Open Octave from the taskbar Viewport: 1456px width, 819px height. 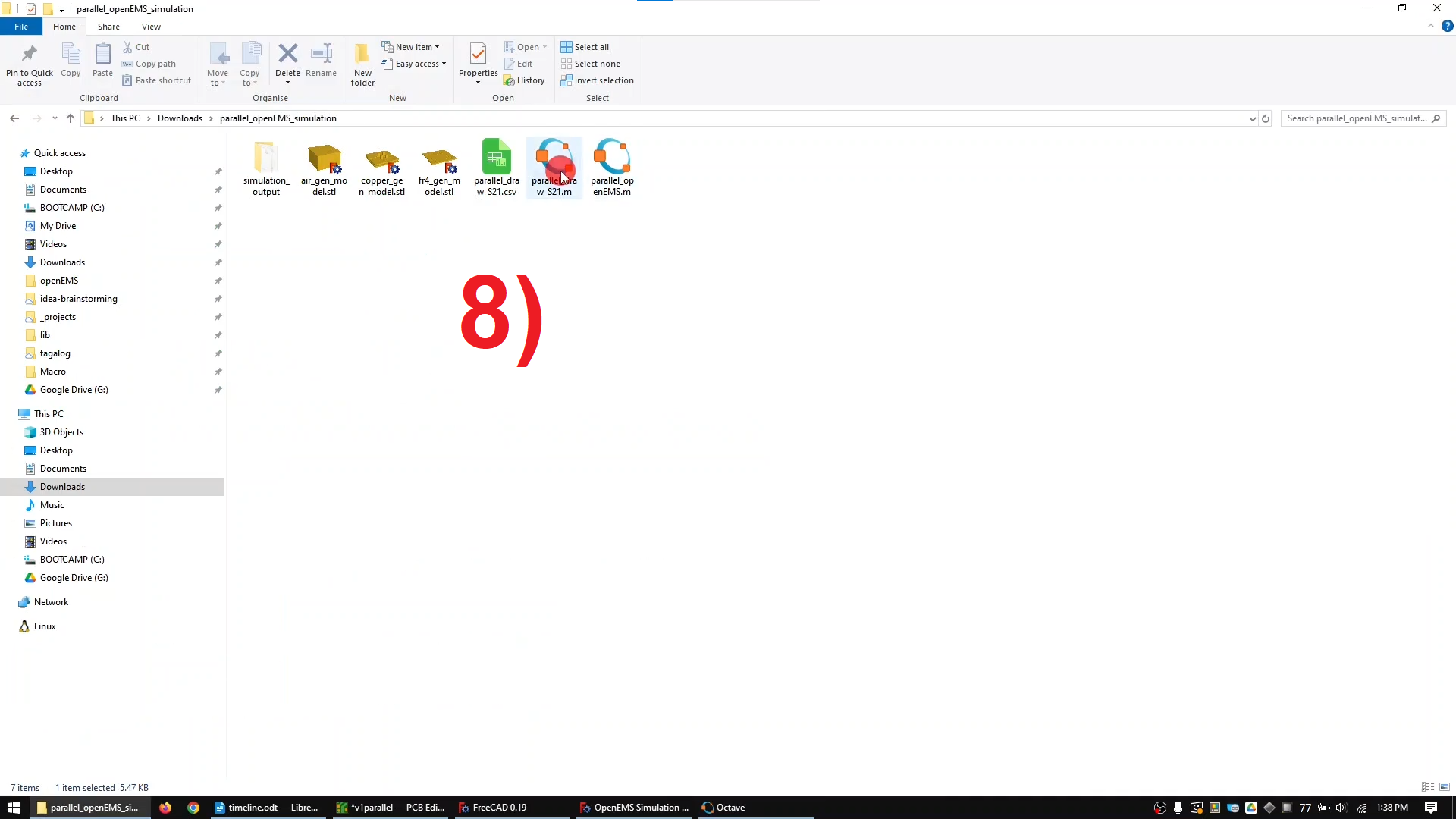[723, 808]
